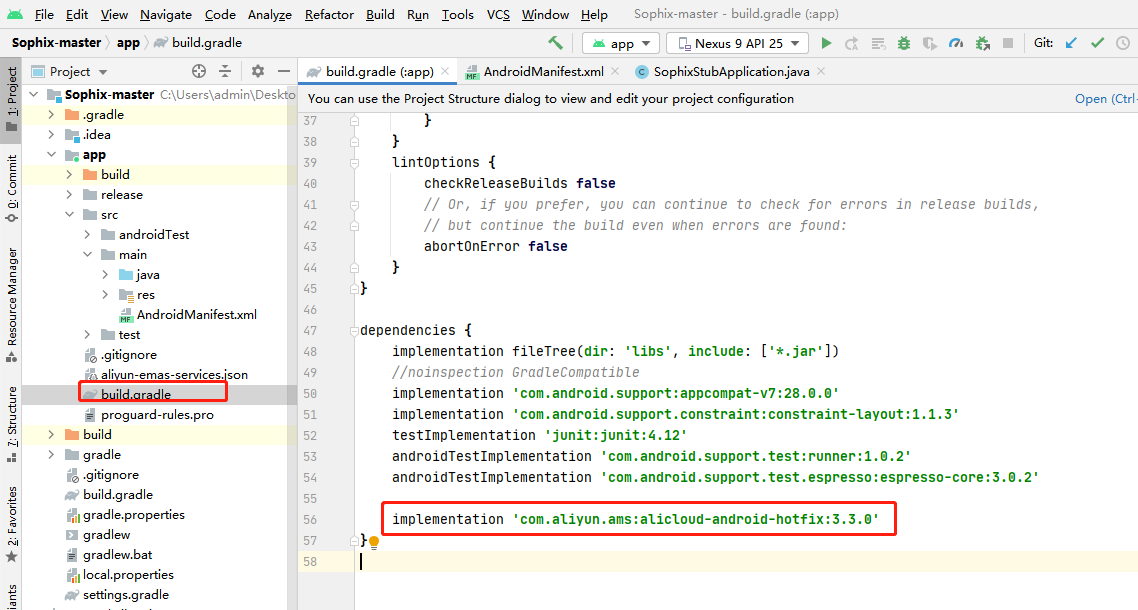The image size is (1138, 610).
Task: Click the Git Update Project blue arrow
Action: click(x=1071, y=44)
